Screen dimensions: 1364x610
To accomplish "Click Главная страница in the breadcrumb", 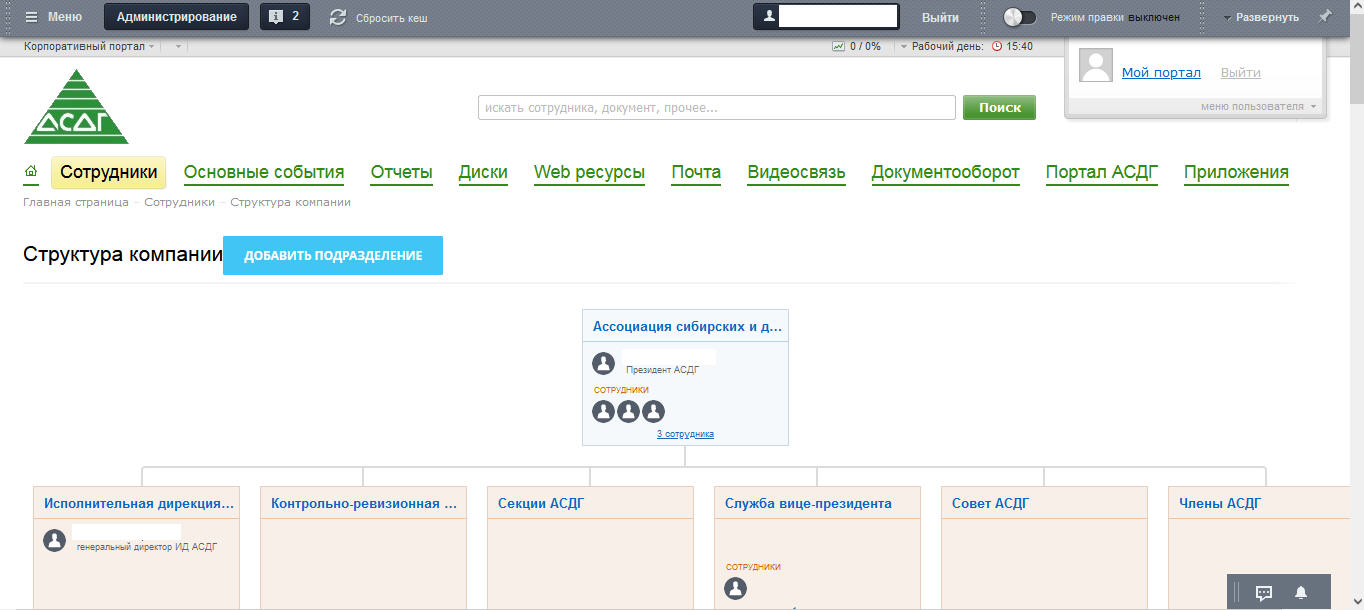I will click(76, 202).
